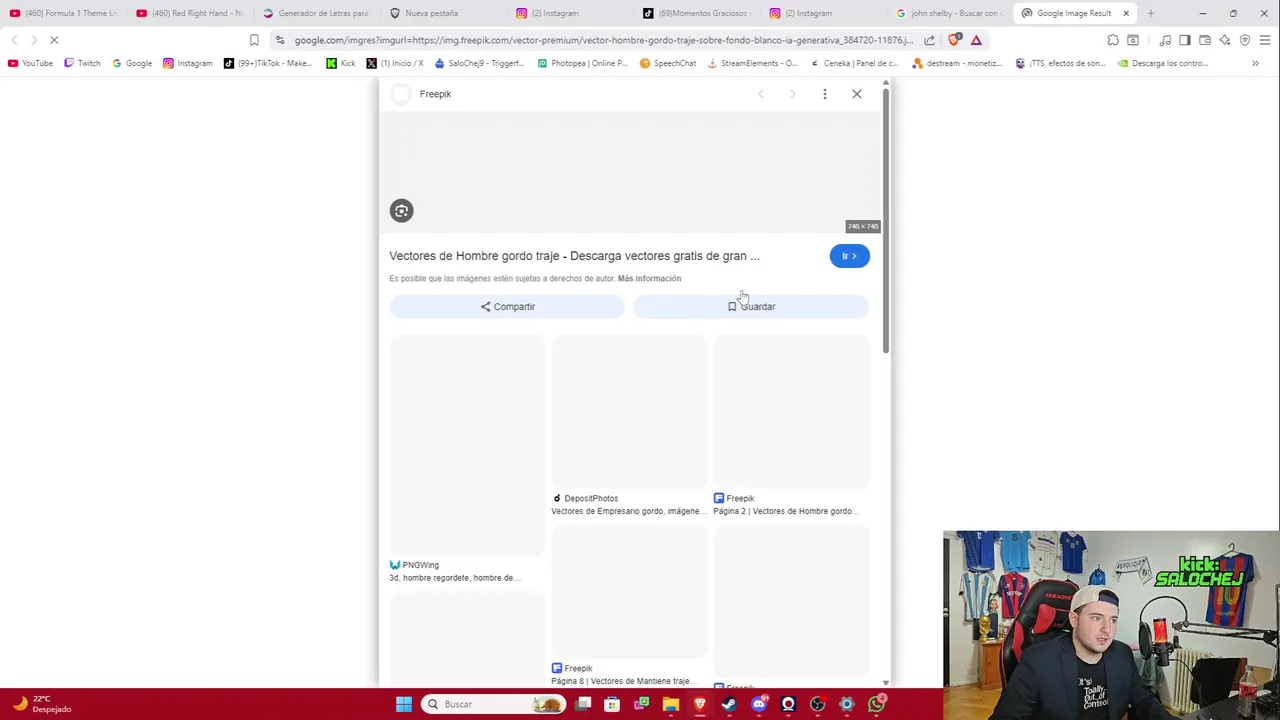The height and width of the screenshot is (720, 1280).
Task: Open Steam from taskbar
Action: [x=729, y=704]
